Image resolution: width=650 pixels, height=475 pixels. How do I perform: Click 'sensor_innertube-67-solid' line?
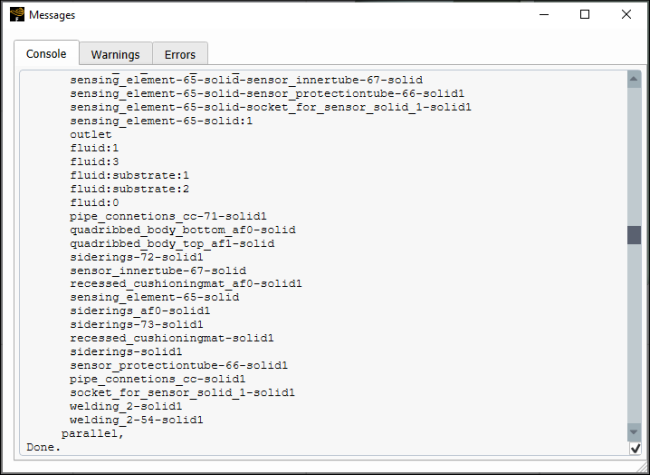point(158,271)
